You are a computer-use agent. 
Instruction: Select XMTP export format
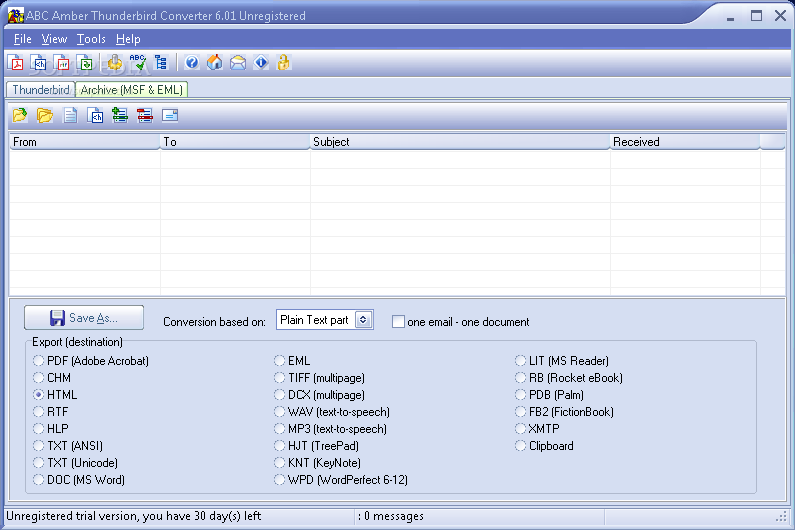537,429
